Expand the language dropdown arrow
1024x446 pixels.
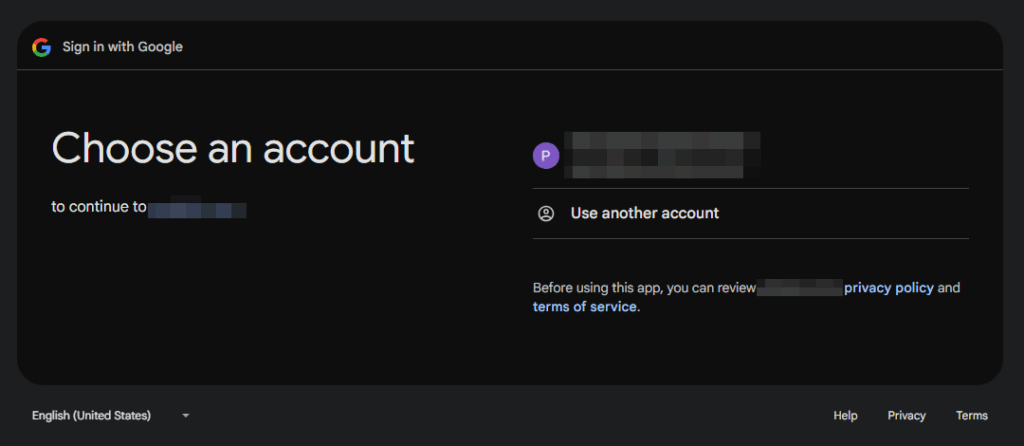[186, 415]
